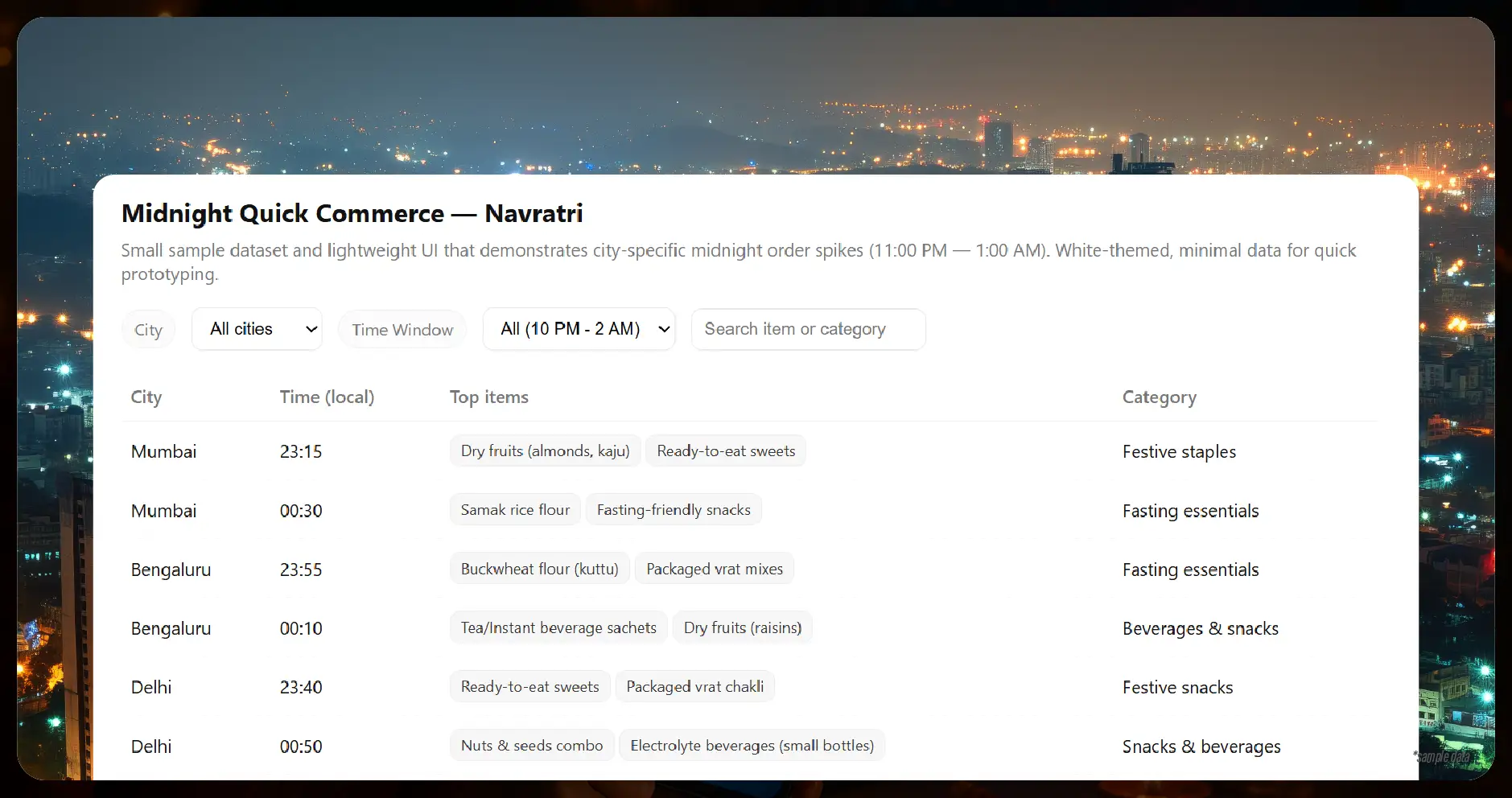The image size is (1512, 798).
Task: Click the City filter label
Action: (x=148, y=330)
